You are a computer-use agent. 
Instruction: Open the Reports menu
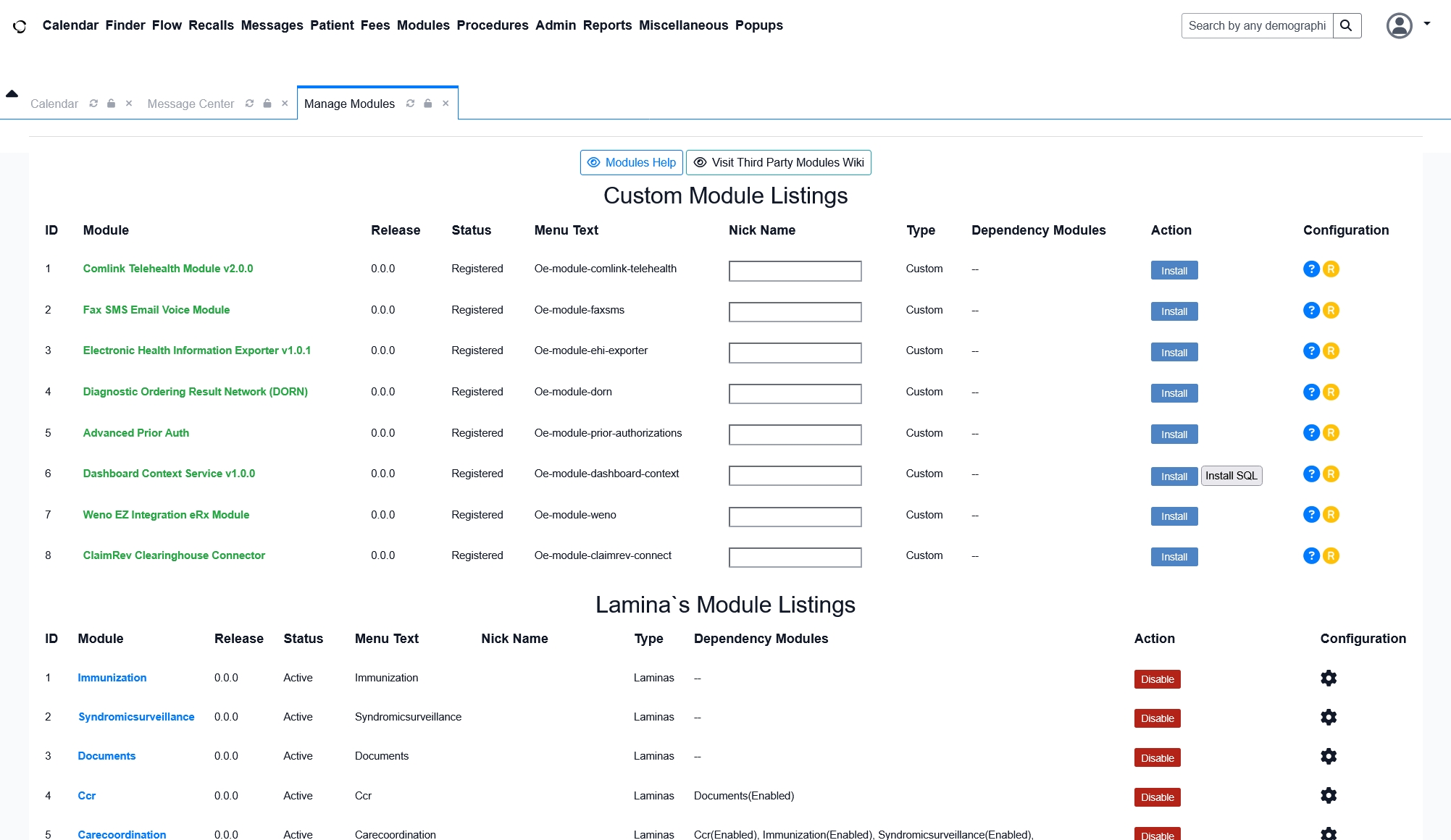[x=607, y=25]
